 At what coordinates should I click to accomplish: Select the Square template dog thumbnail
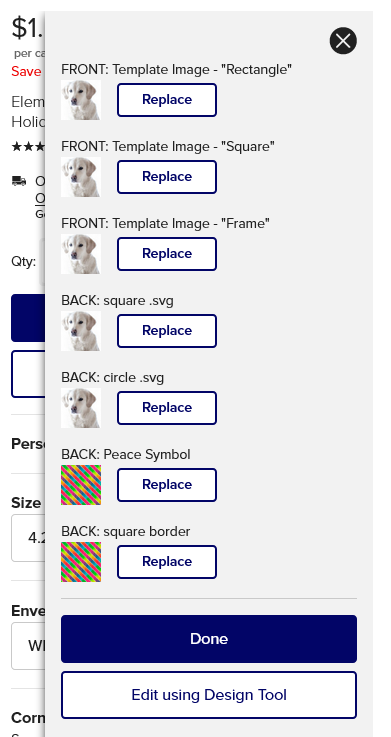coord(81,177)
